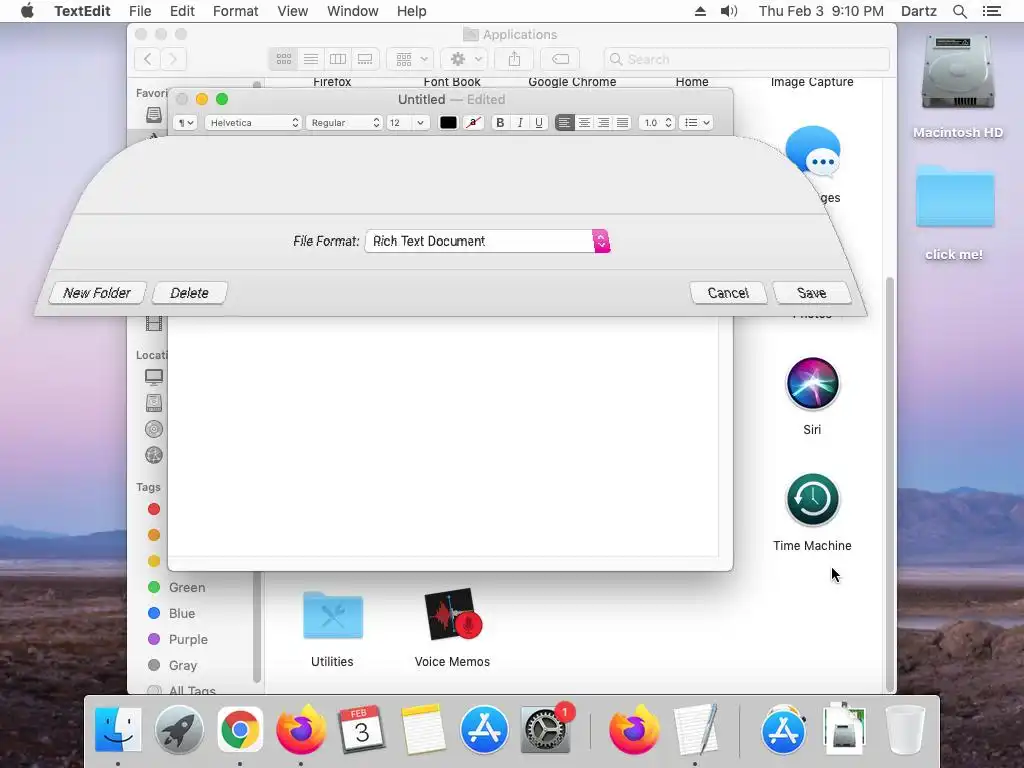
Task: Toggle italic formatting in TextEdit toolbar
Action: pos(520,123)
